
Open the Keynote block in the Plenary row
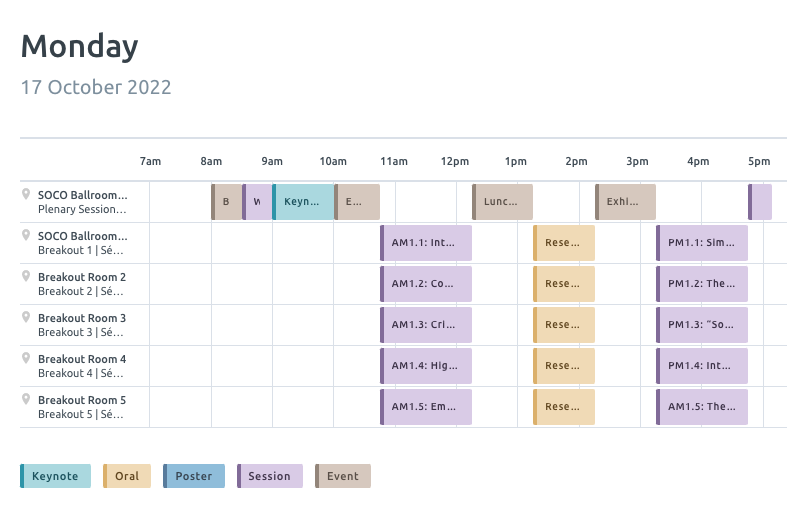[x=303, y=202]
